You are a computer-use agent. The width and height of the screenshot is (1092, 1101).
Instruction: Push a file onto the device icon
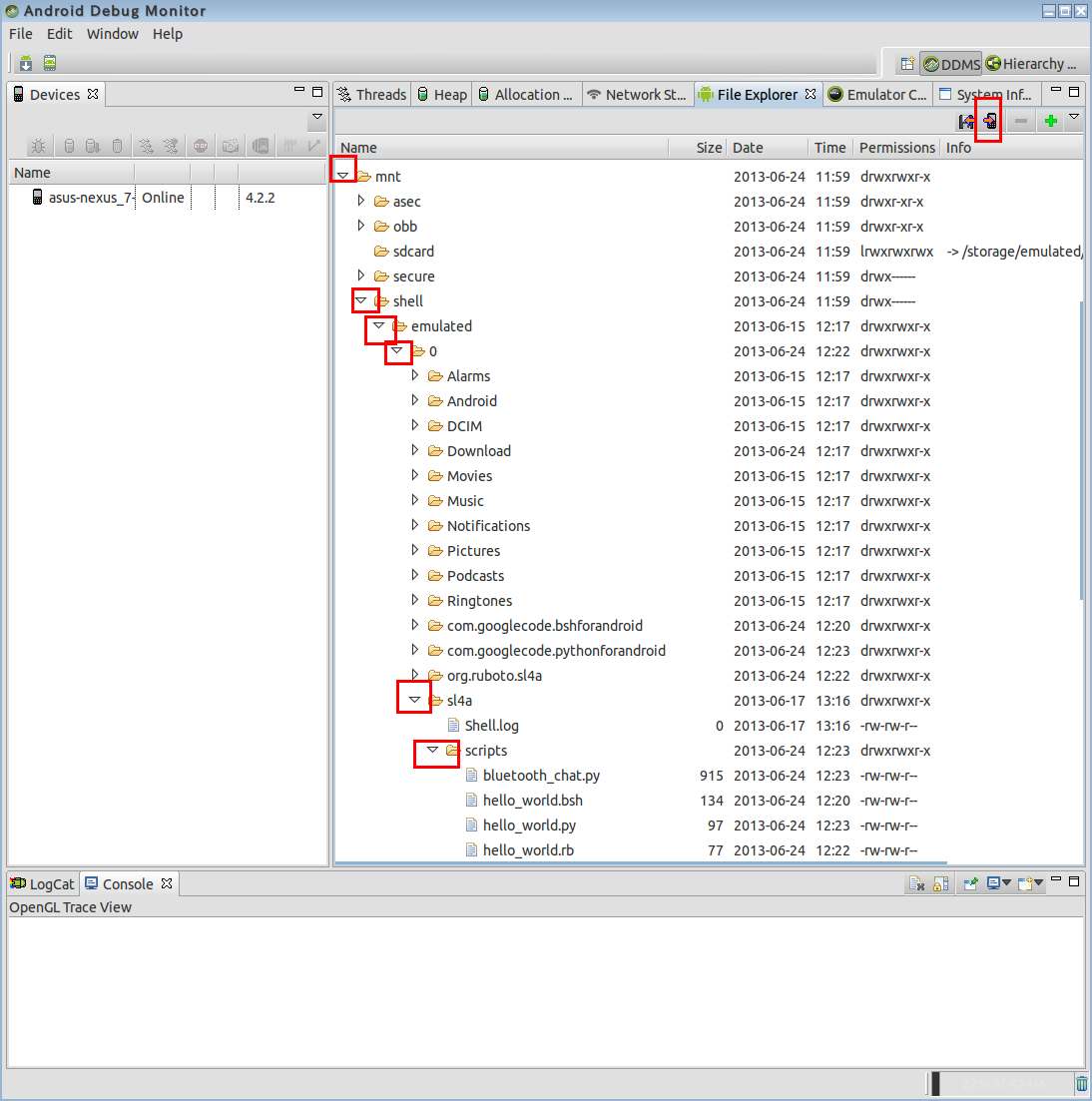click(x=990, y=122)
